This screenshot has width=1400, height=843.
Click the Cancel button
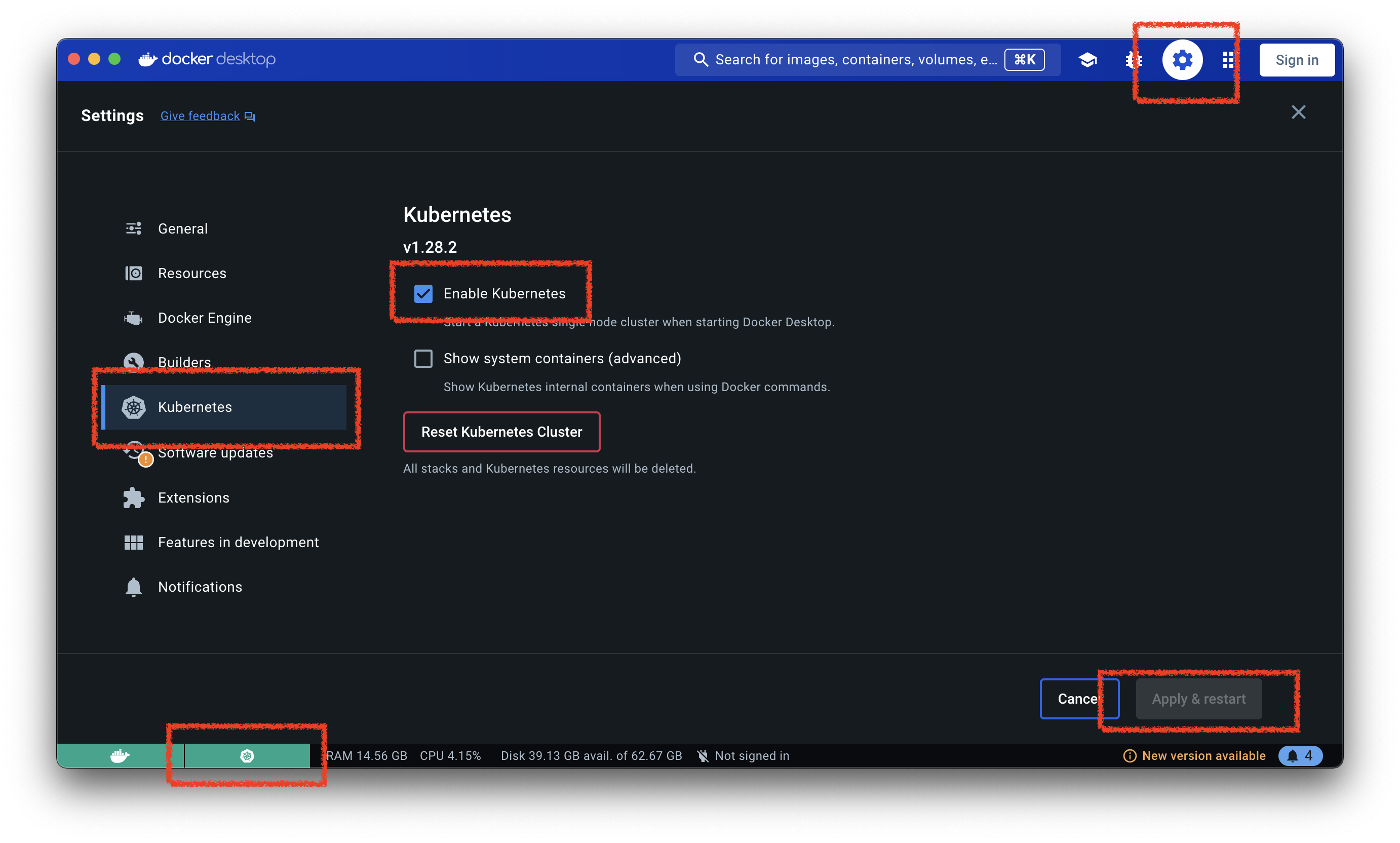1079,699
